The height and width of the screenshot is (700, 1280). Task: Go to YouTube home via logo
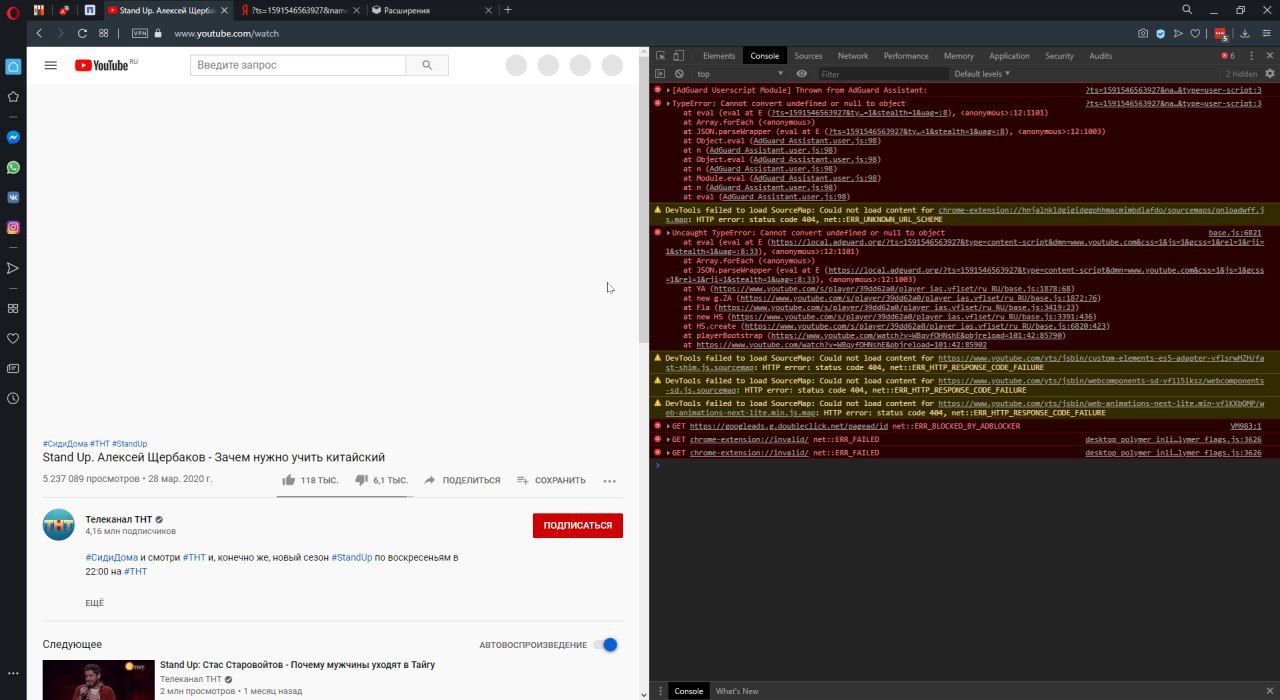pos(105,65)
